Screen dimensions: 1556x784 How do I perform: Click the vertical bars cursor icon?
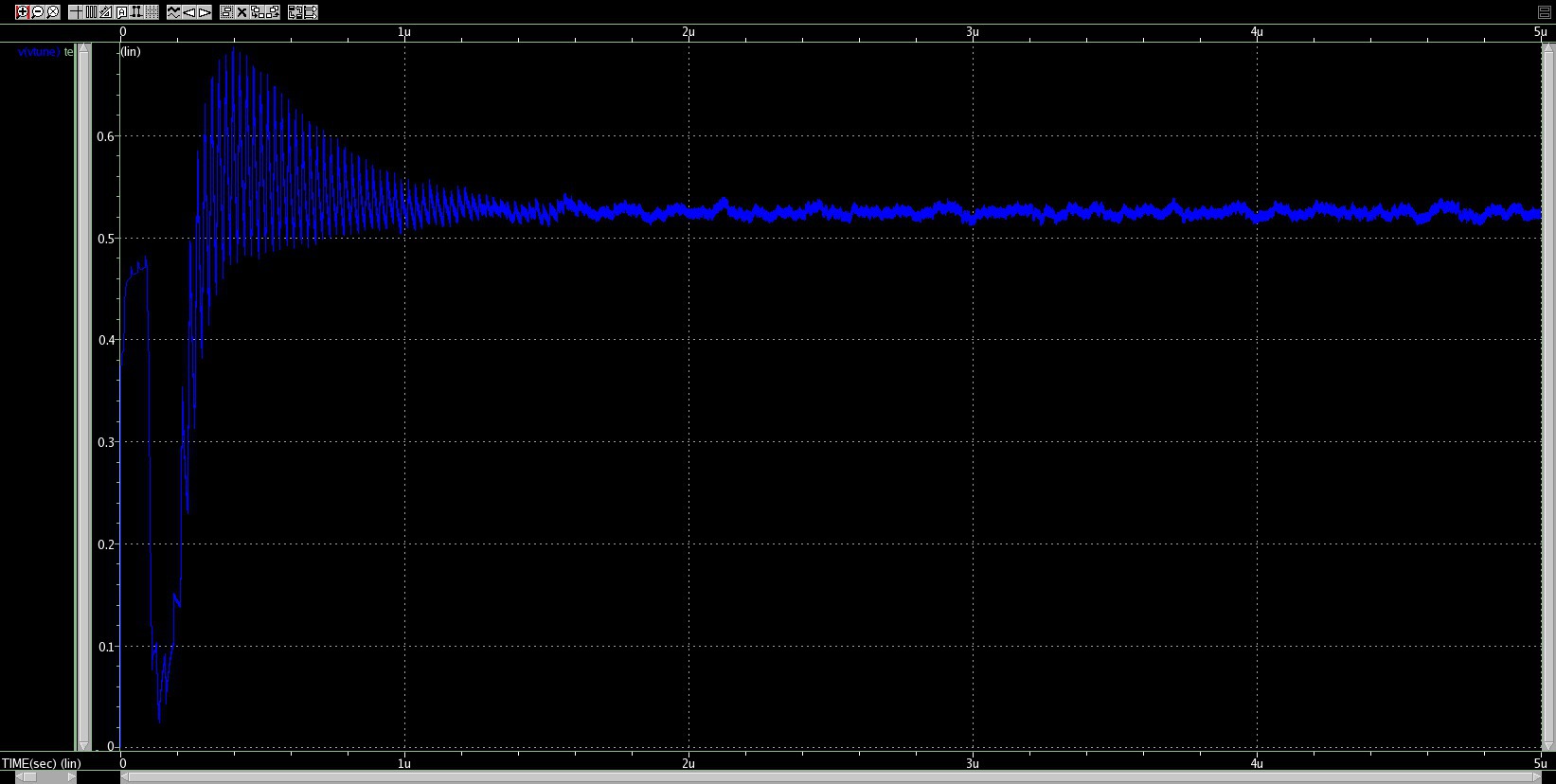(91, 12)
